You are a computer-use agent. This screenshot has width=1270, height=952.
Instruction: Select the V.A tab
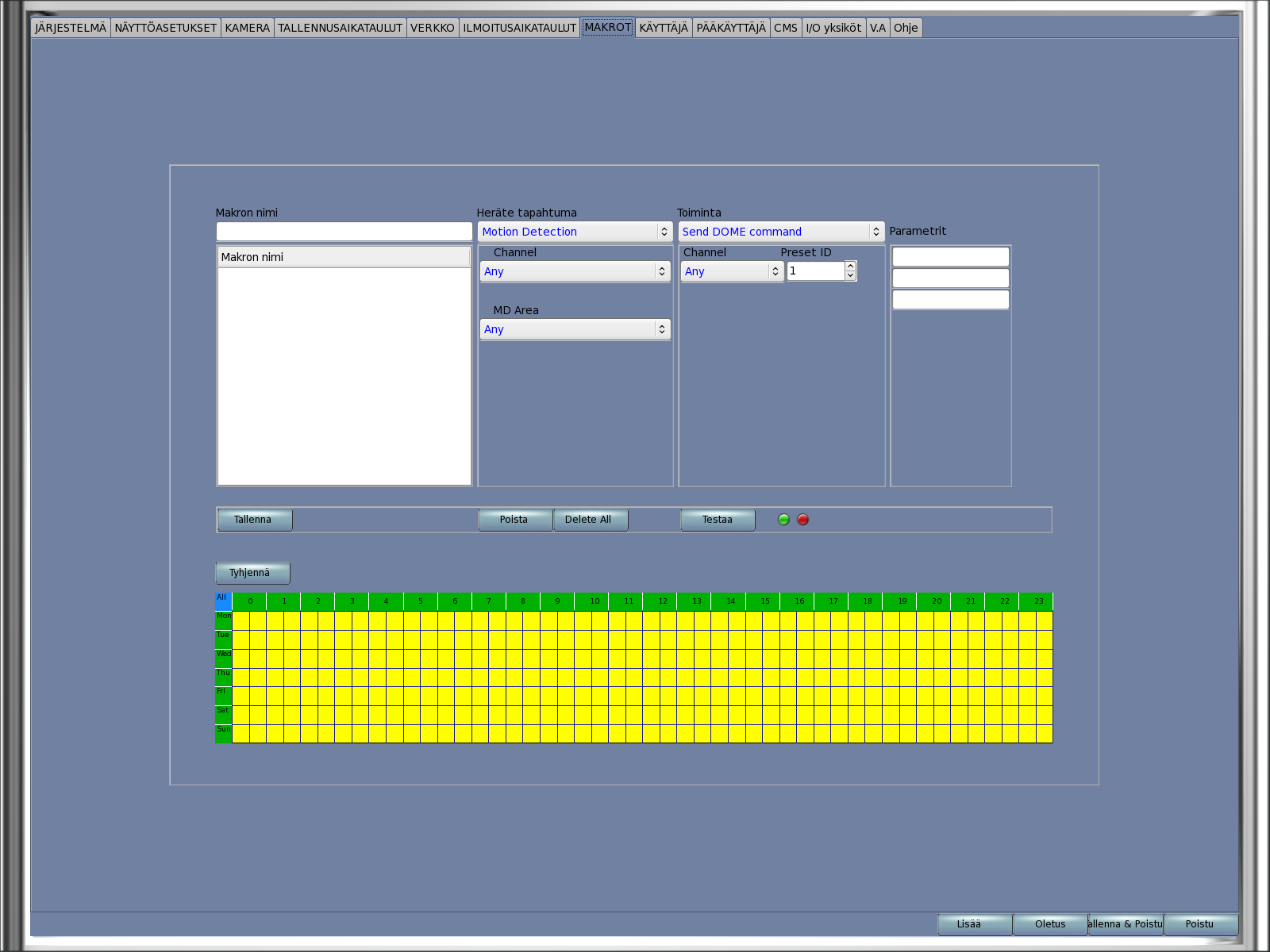tap(878, 28)
